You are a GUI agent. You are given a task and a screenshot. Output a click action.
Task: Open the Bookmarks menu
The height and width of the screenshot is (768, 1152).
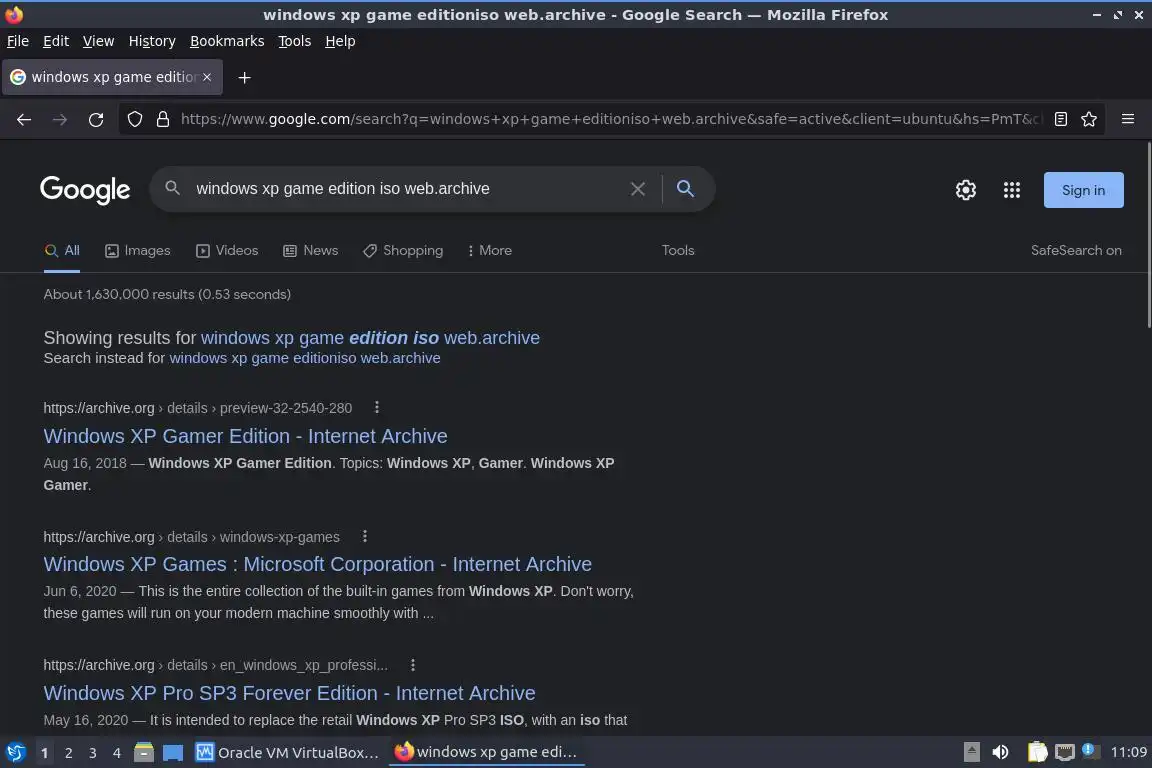tap(227, 41)
